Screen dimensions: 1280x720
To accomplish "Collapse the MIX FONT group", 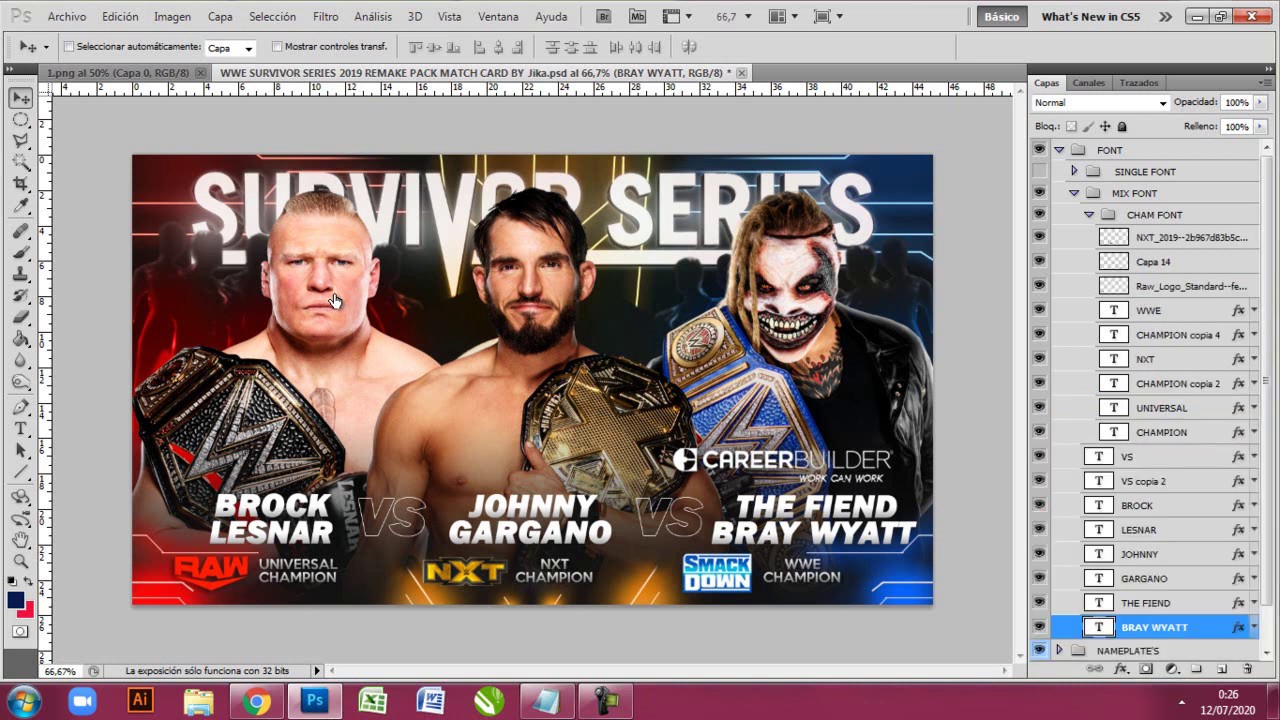I will tap(1074, 193).
